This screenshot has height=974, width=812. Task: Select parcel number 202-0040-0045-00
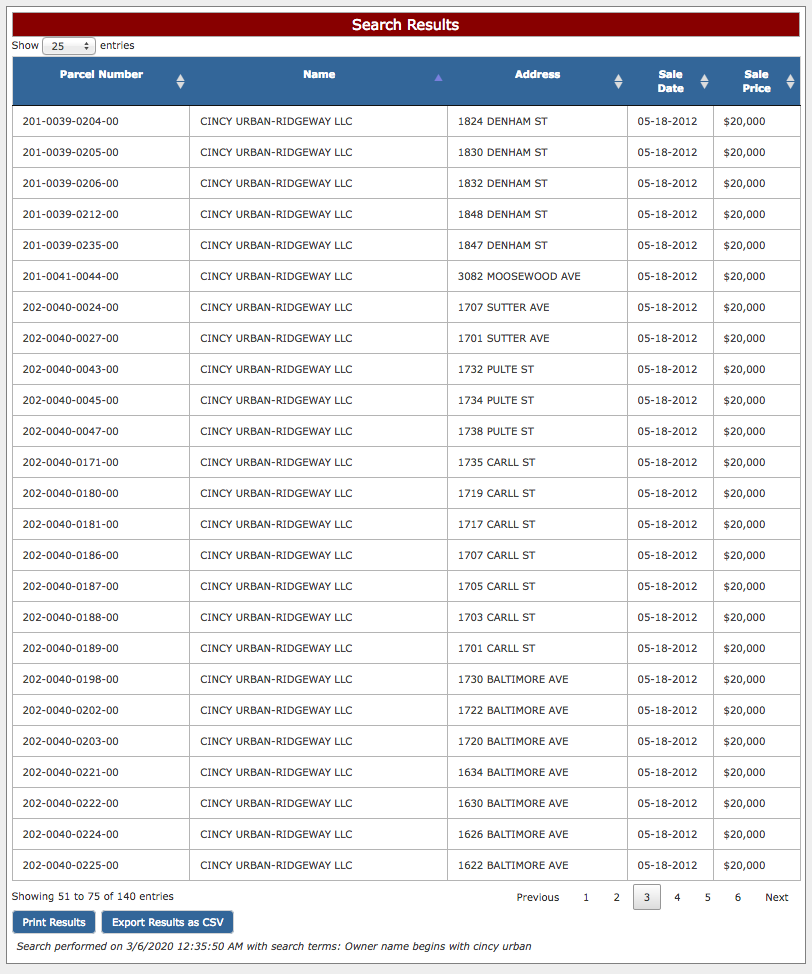pyautogui.click(x=71, y=401)
